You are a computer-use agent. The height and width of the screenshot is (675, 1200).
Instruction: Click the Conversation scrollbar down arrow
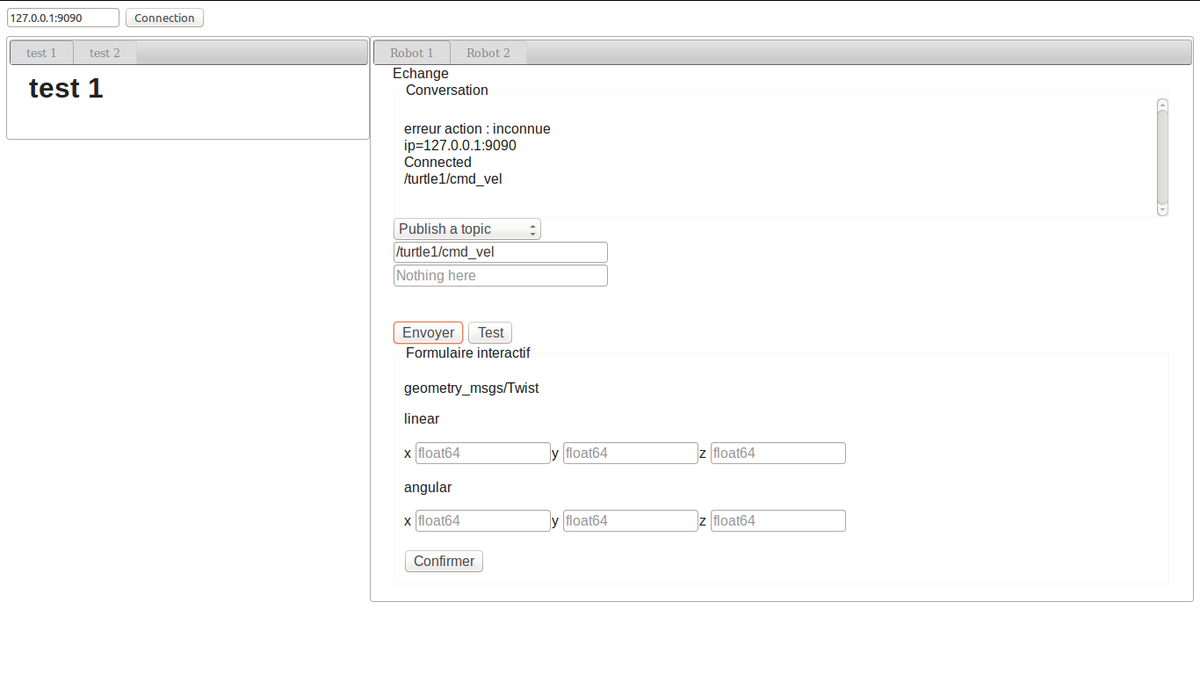tap(1162, 210)
